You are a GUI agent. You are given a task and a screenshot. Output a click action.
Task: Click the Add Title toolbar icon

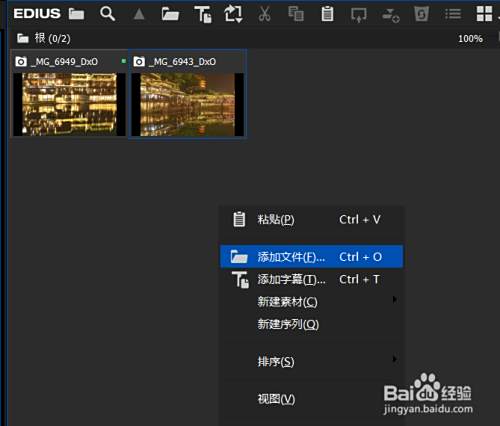coord(203,14)
